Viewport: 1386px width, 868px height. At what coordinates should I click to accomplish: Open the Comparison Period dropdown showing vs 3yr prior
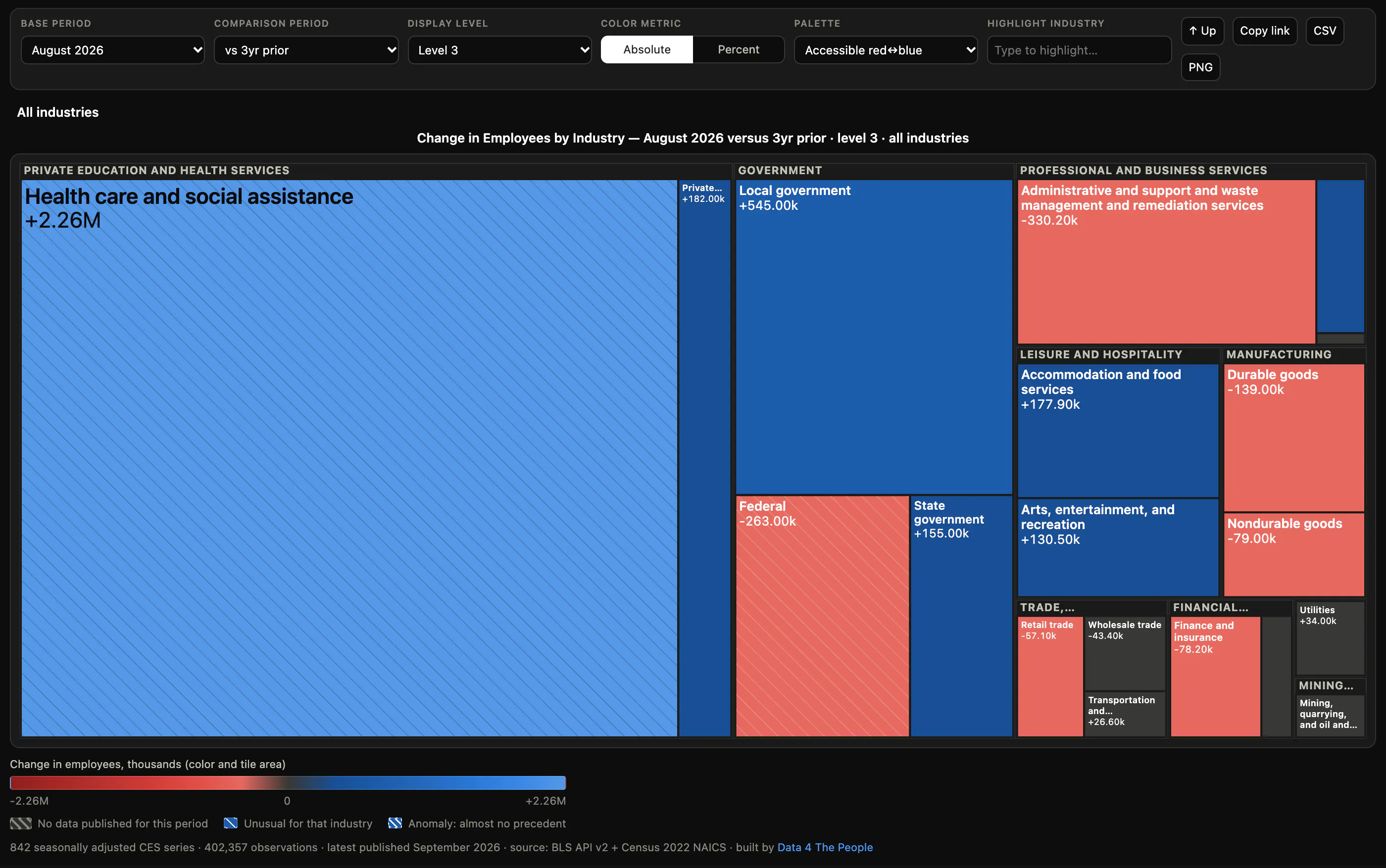(306, 50)
